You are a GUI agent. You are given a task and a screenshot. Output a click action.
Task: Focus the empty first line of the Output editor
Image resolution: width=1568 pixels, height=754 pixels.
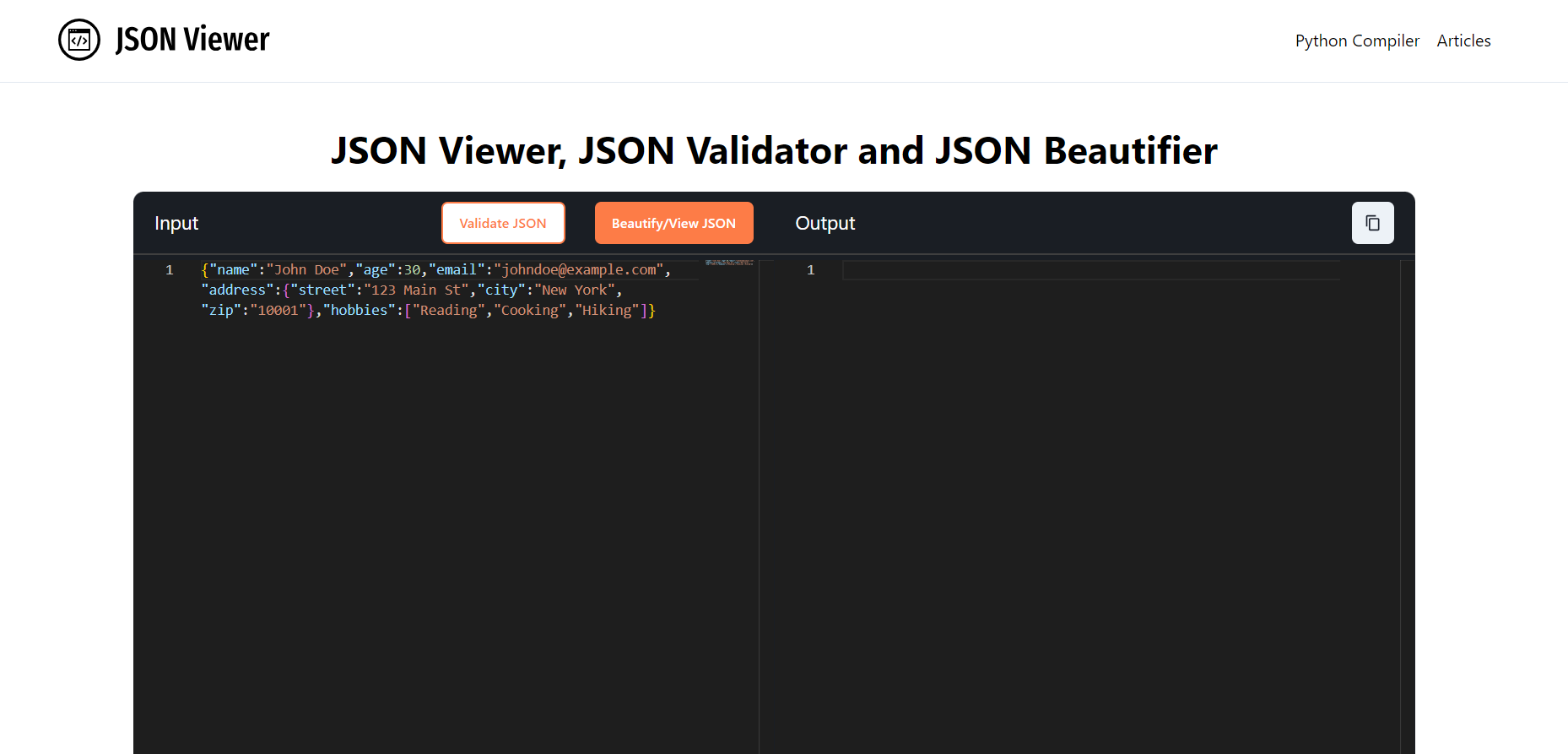click(x=1089, y=270)
